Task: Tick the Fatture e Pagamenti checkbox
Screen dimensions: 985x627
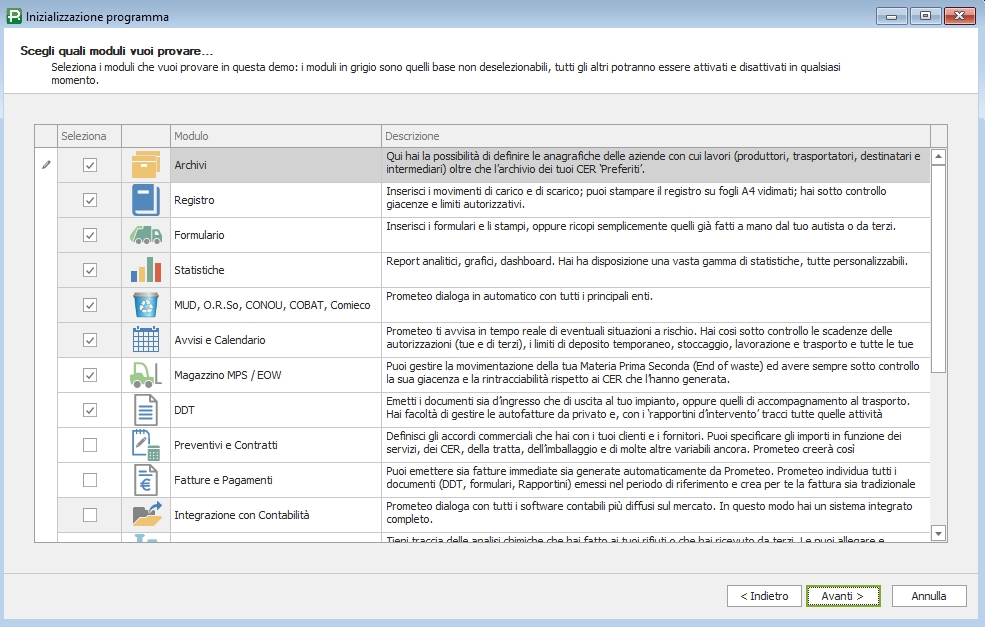Action: coord(90,480)
